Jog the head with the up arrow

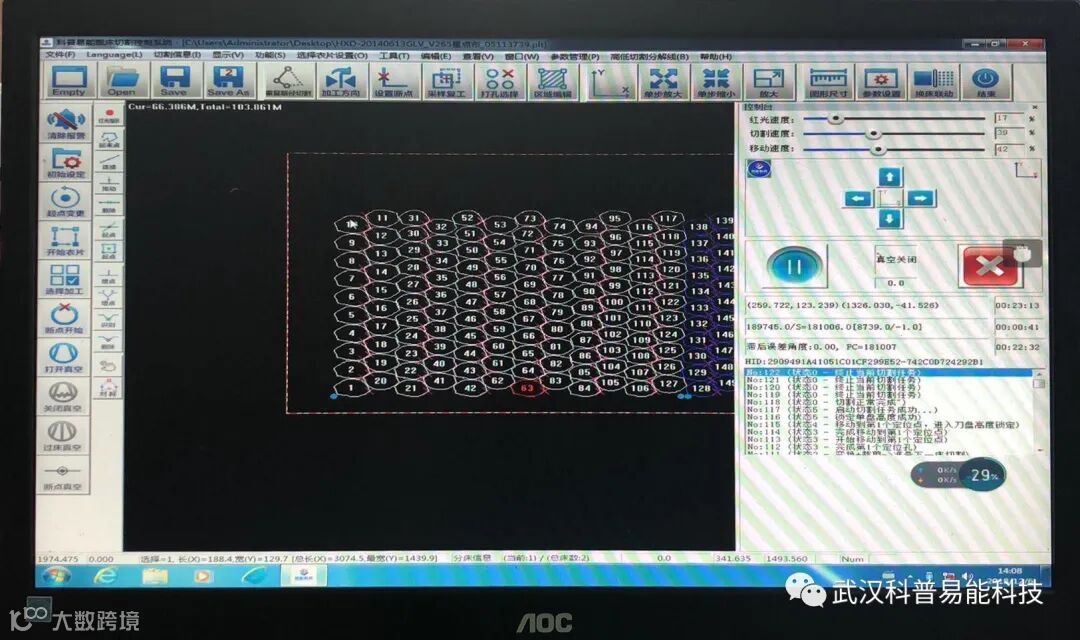(889, 177)
